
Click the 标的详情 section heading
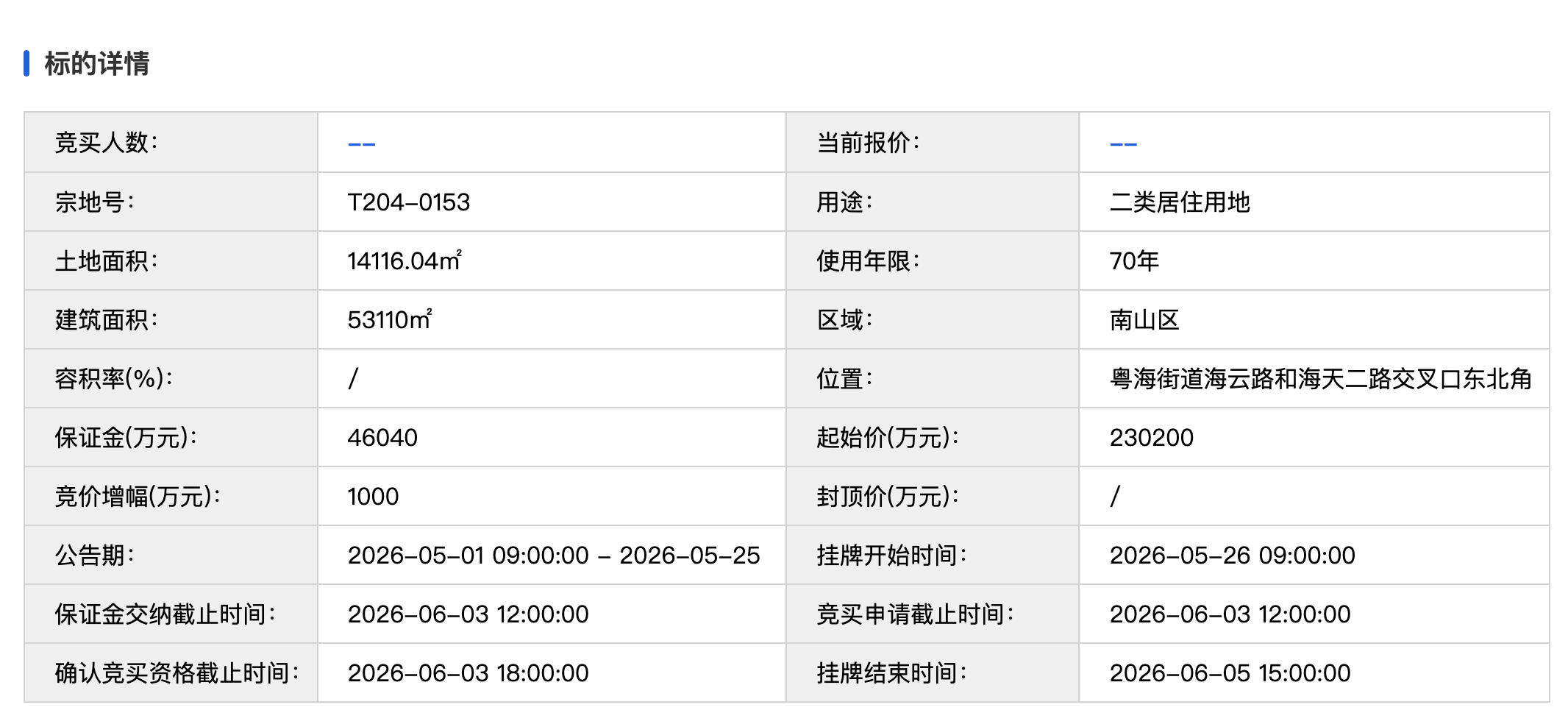tap(96, 64)
